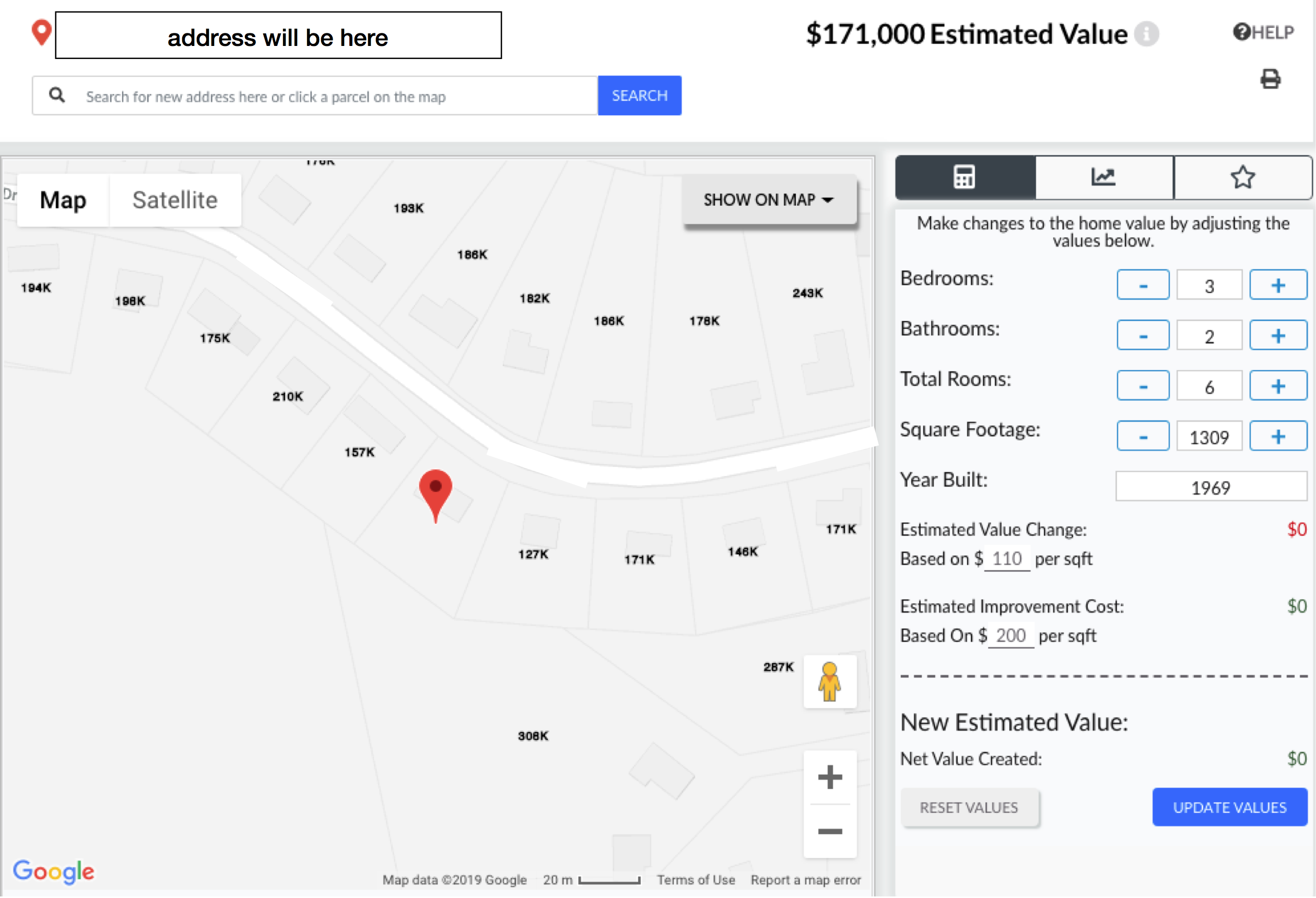Switch to the trend chart tab
The width and height of the screenshot is (1316, 898).
(1103, 177)
